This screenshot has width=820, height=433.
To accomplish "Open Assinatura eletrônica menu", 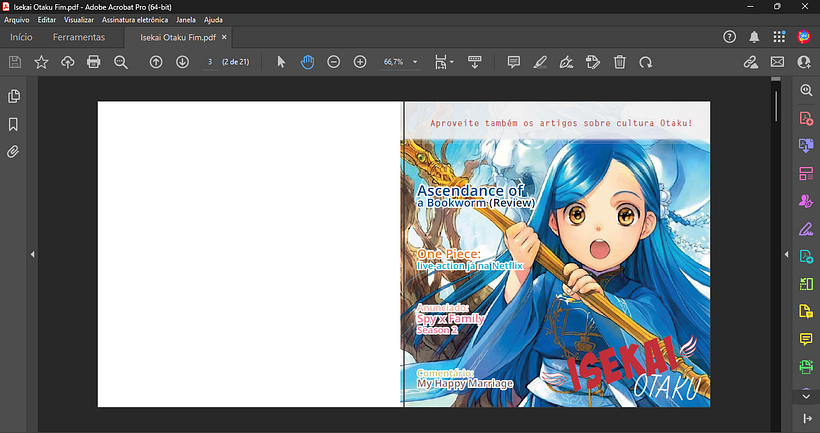I will 135,20.
